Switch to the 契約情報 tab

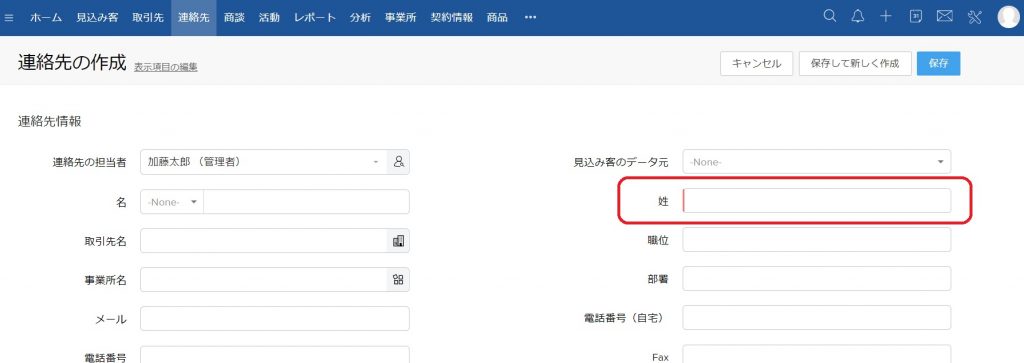452,18
